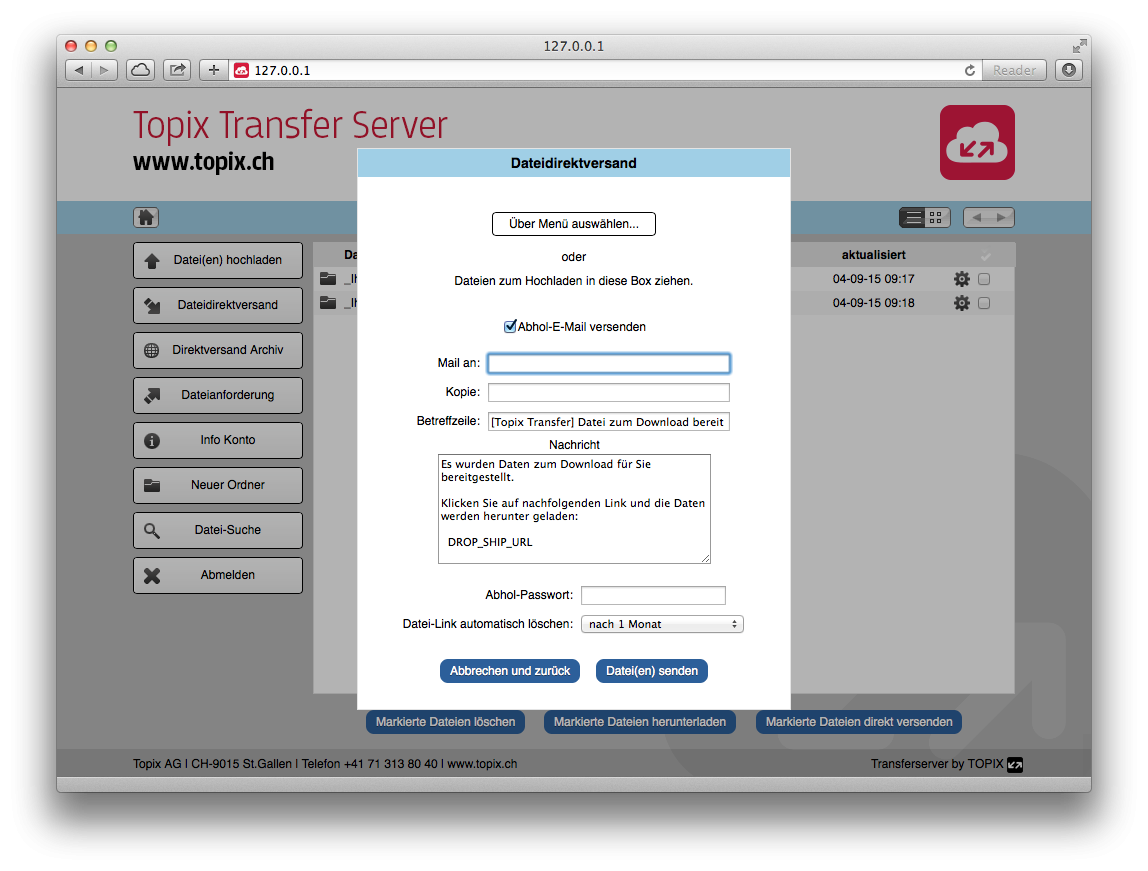The image size is (1148, 871).
Task: Click the Topix cloud transfer logo
Action: point(977,142)
